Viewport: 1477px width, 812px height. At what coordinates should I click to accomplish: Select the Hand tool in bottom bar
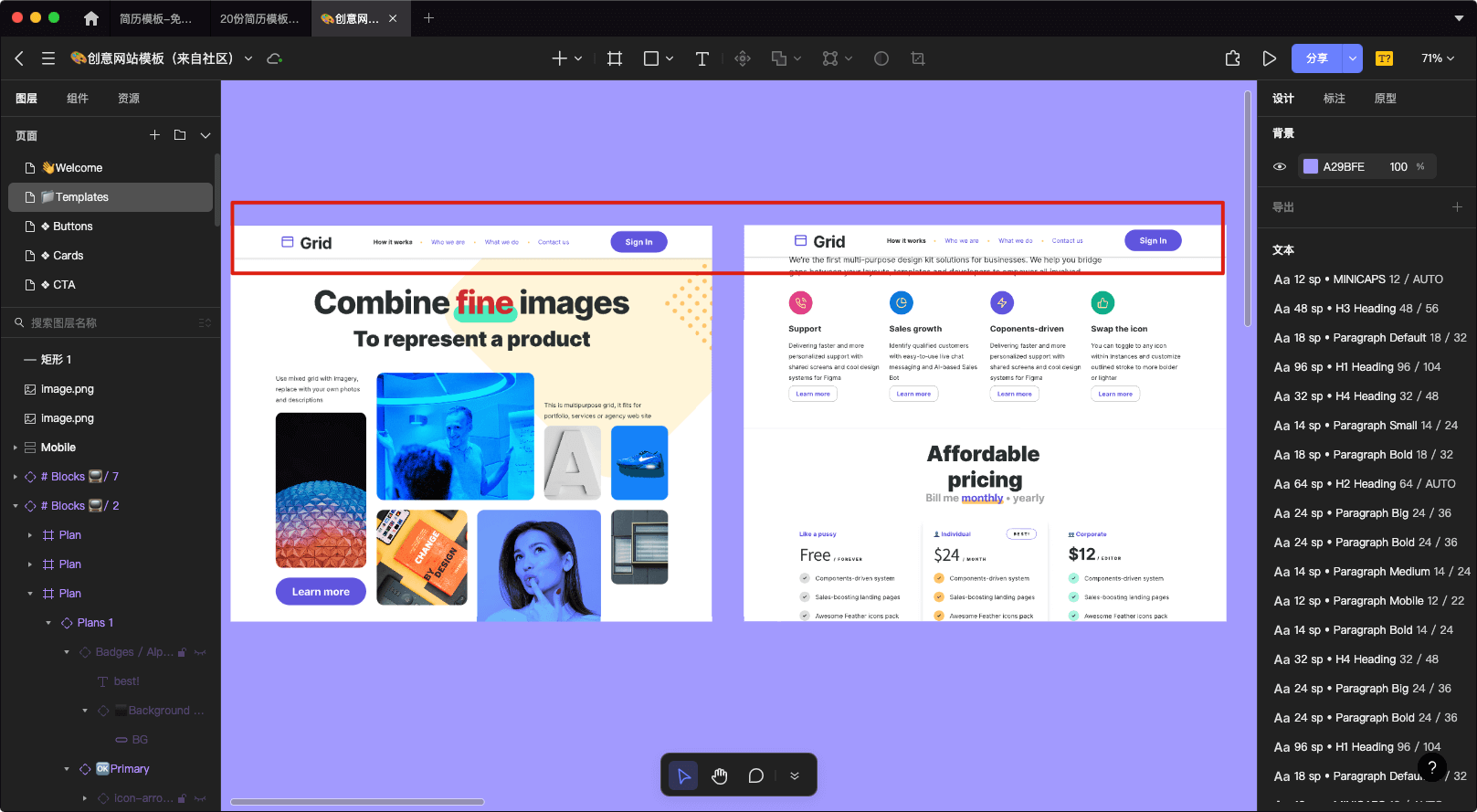(x=720, y=775)
